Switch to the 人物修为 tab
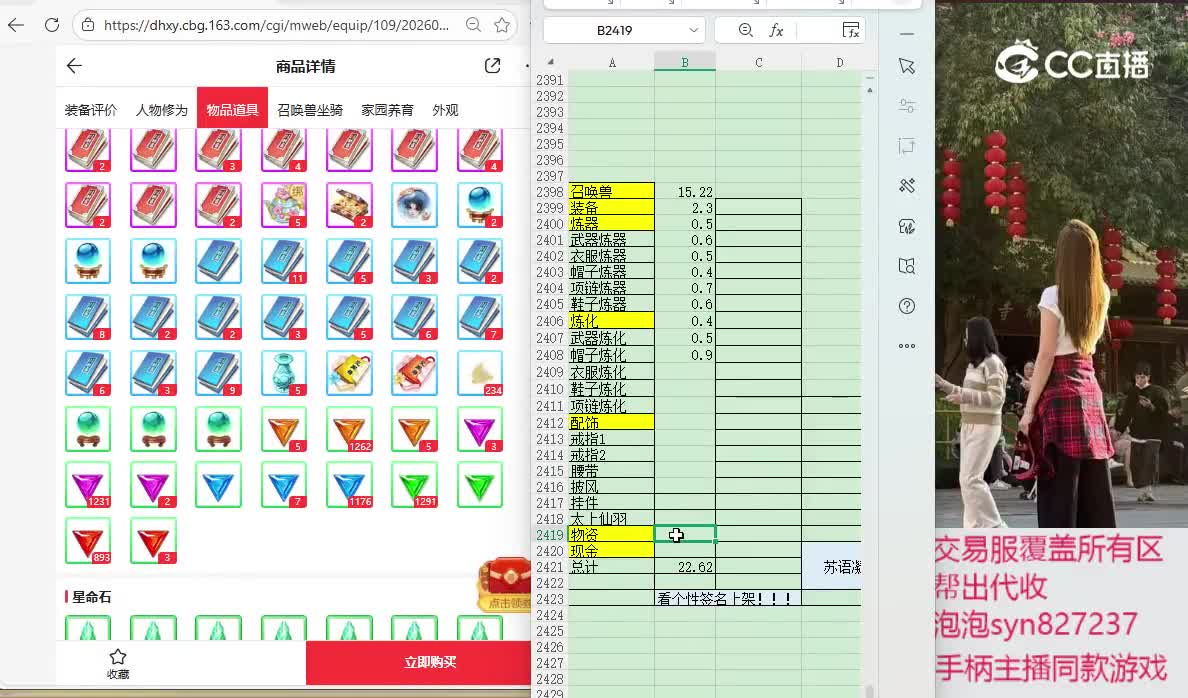 point(161,110)
